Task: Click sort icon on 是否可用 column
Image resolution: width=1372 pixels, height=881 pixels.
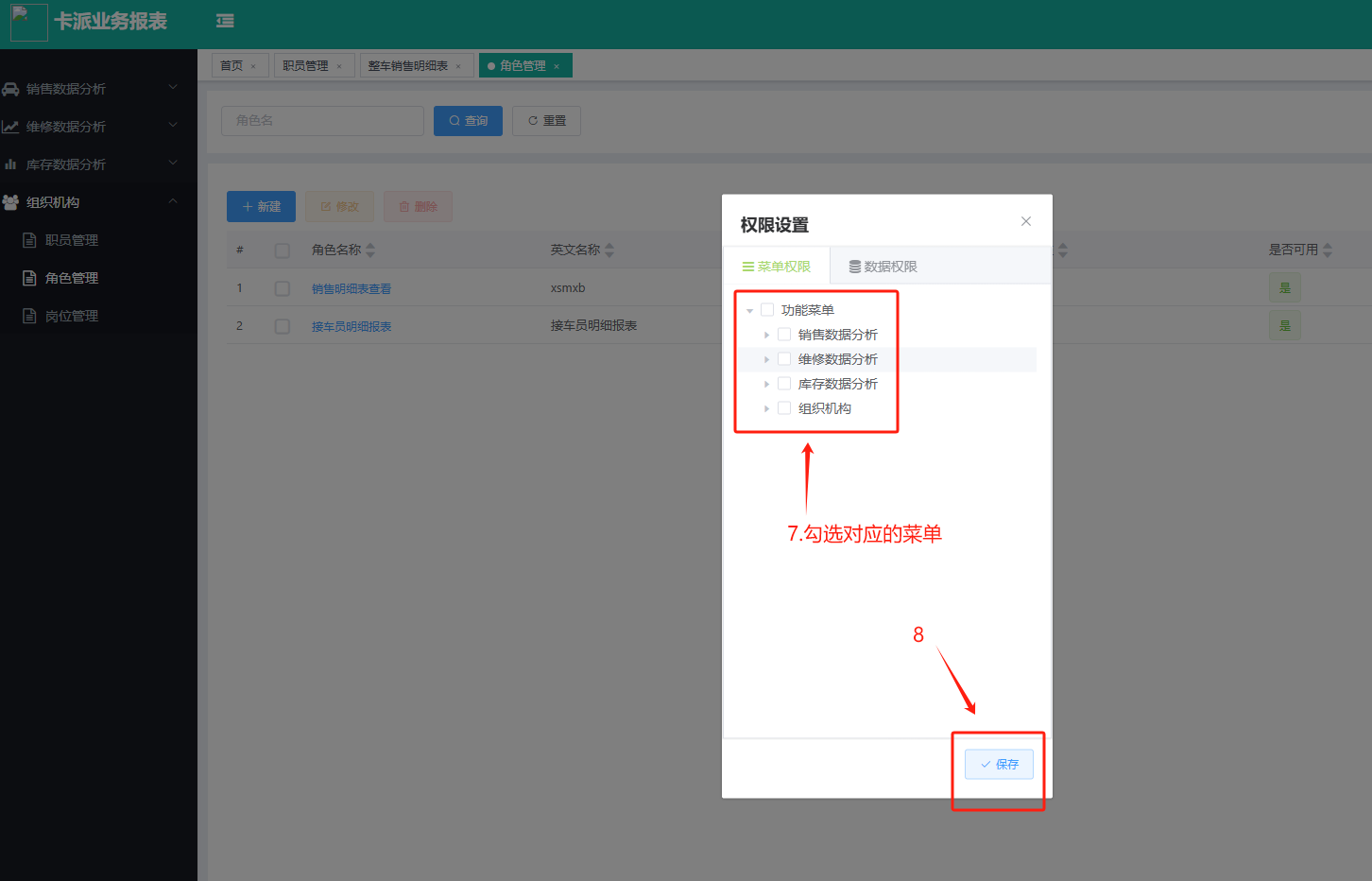Action: click(x=1328, y=250)
